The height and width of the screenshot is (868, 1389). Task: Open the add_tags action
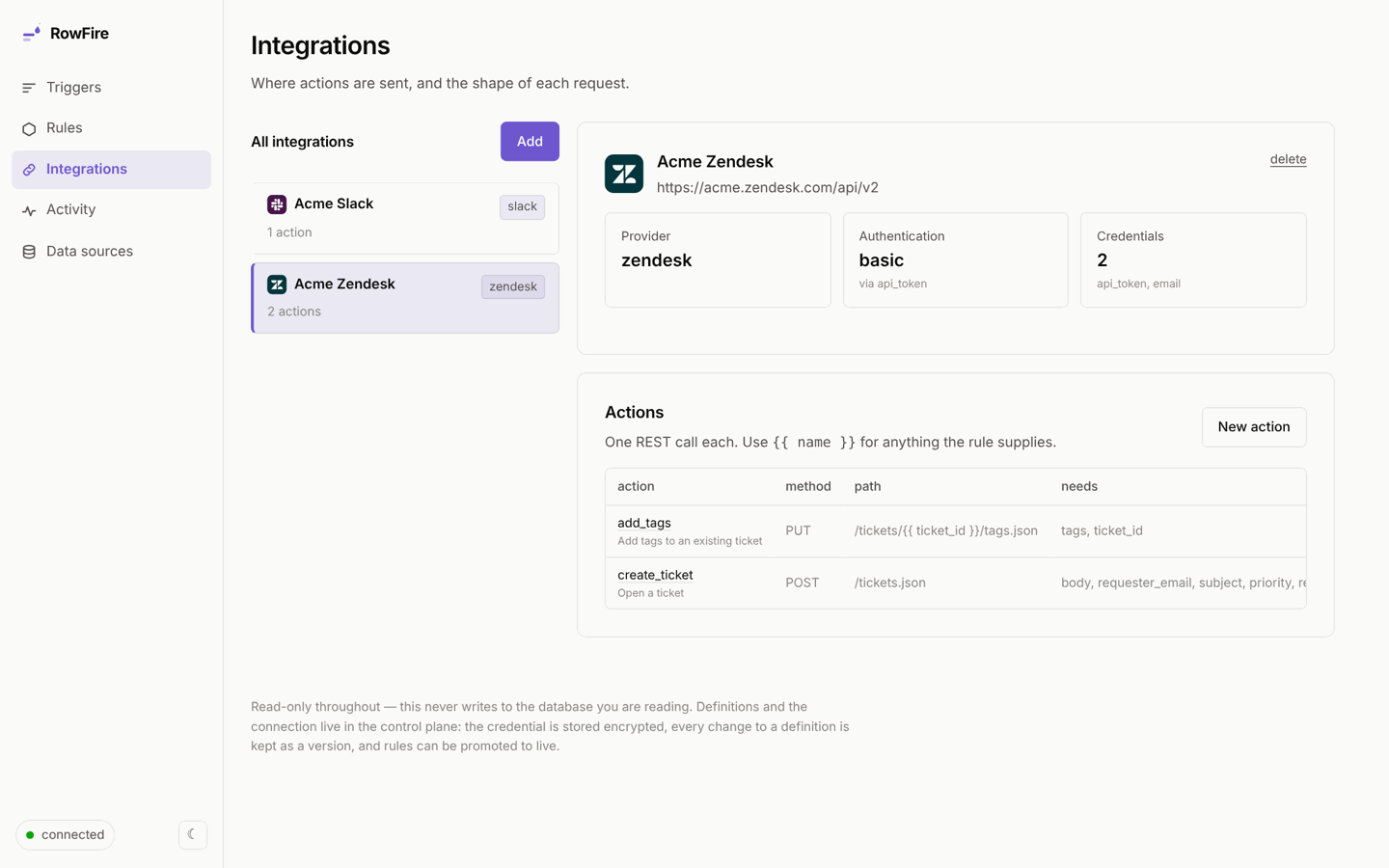pyautogui.click(x=644, y=523)
